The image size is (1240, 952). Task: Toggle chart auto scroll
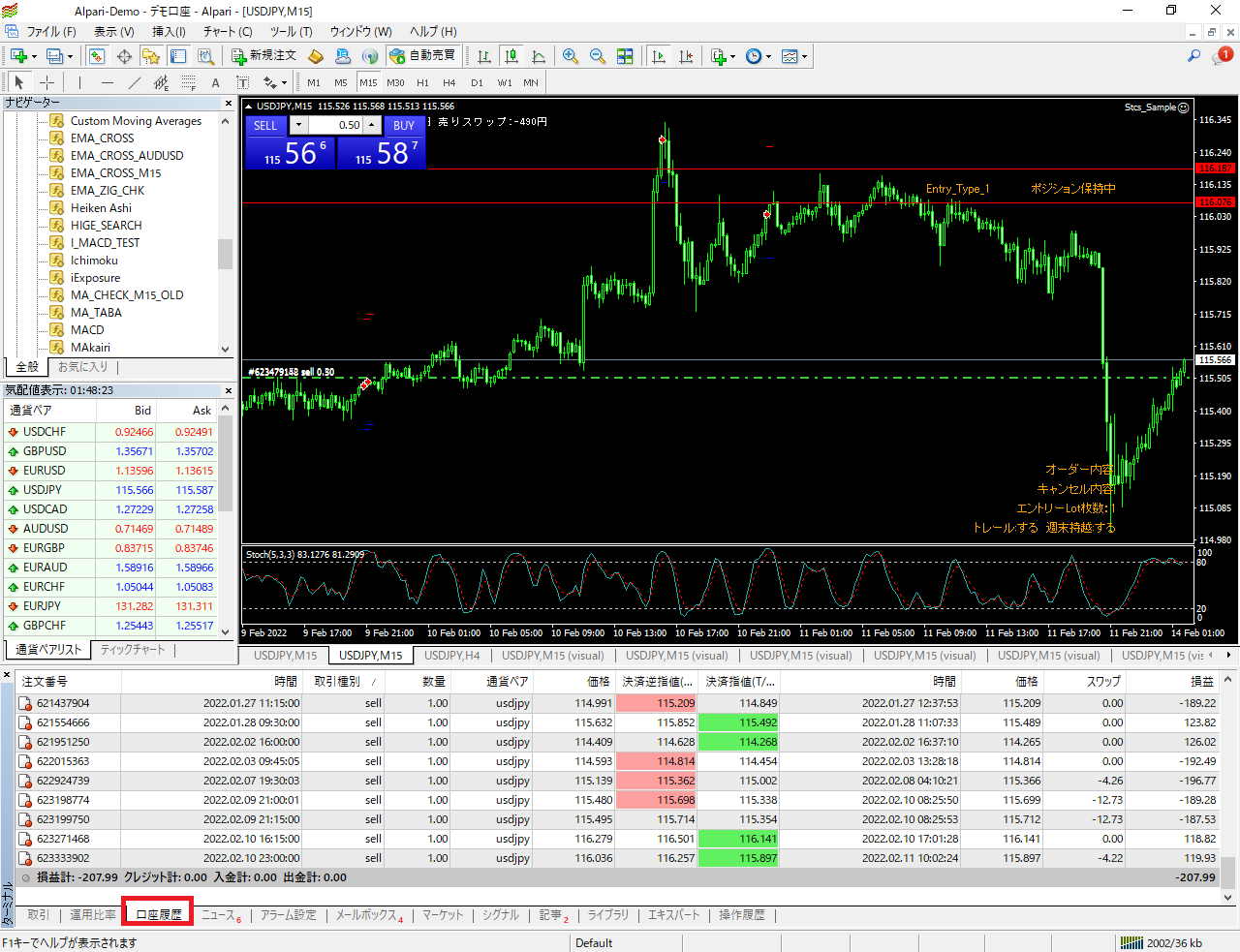coord(659,56)
